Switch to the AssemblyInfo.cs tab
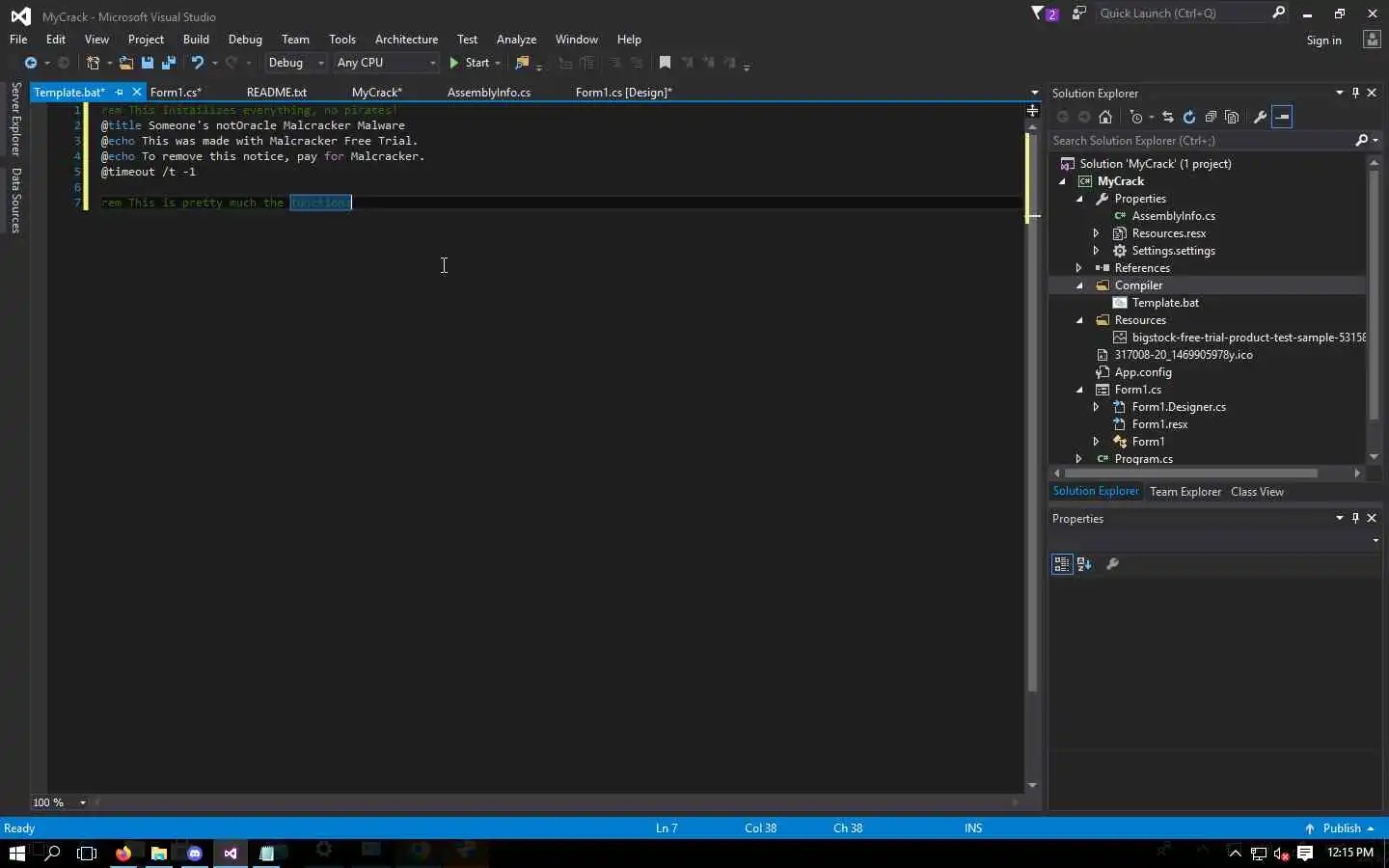 click(489, 93)
